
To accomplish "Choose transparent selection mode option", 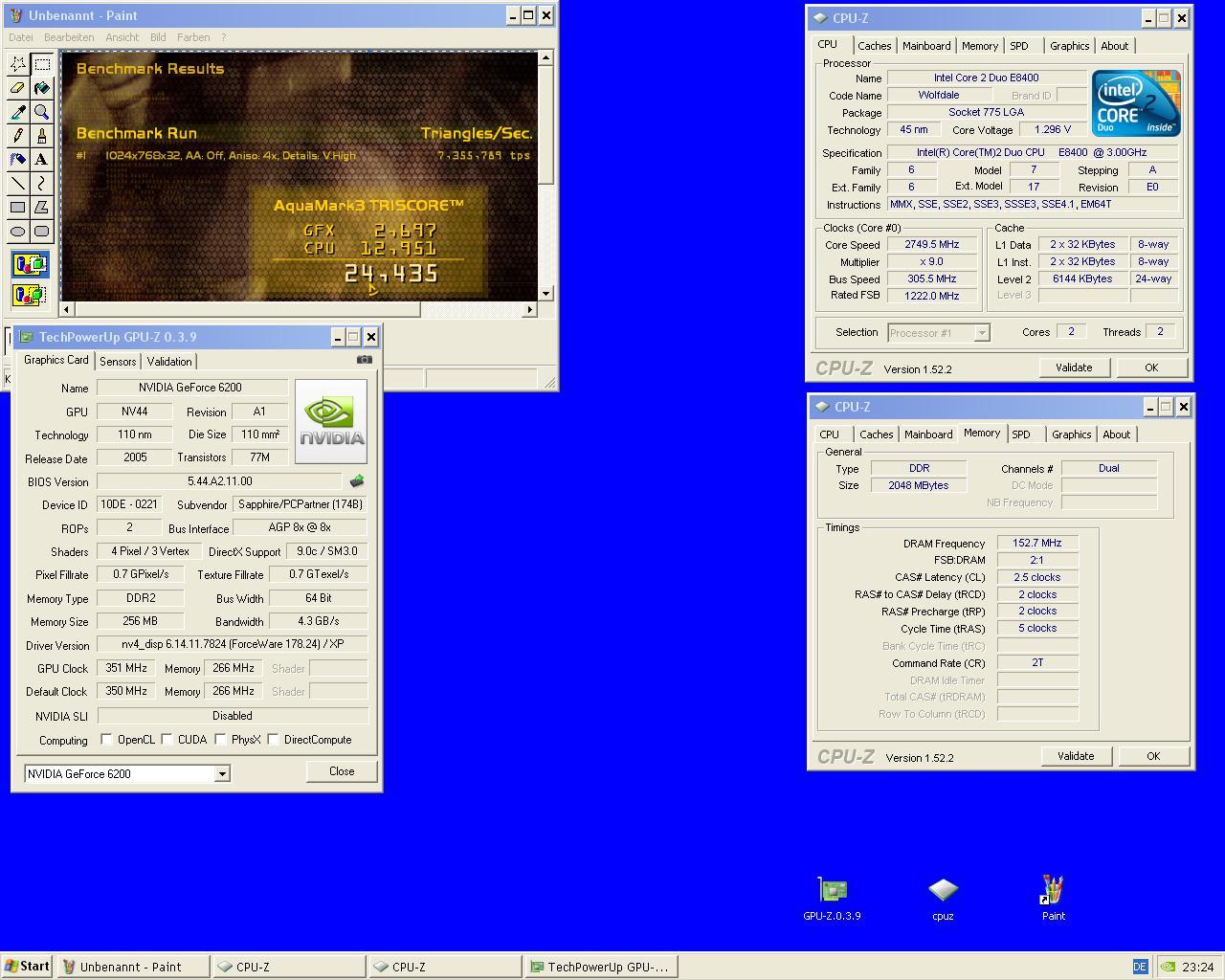I will (x=31, y=295).
